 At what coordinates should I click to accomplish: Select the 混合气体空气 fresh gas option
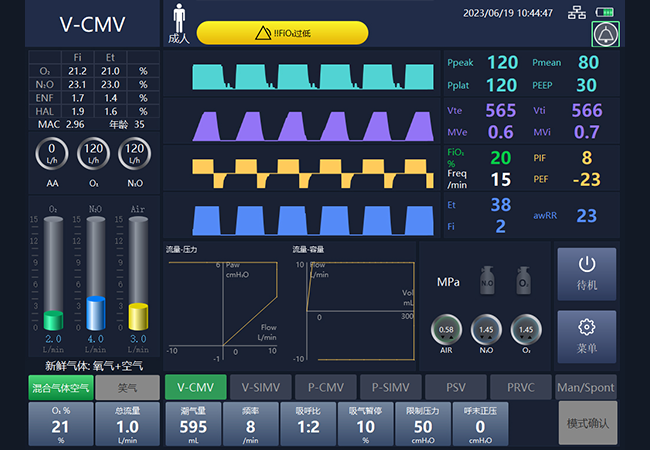[59, 387]
